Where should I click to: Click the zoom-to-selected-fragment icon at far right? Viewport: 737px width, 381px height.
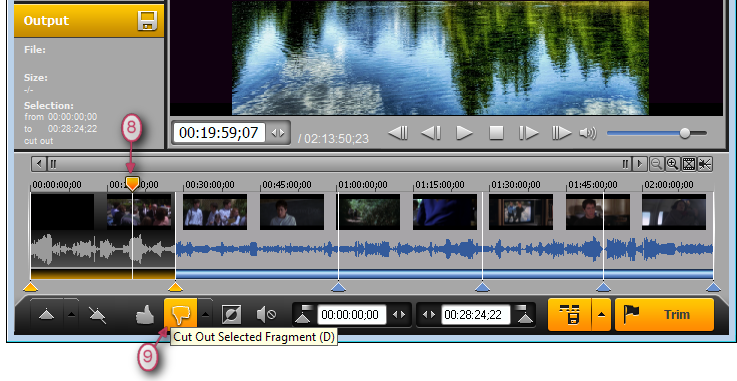pyautogui.click(x=705, y=164)
